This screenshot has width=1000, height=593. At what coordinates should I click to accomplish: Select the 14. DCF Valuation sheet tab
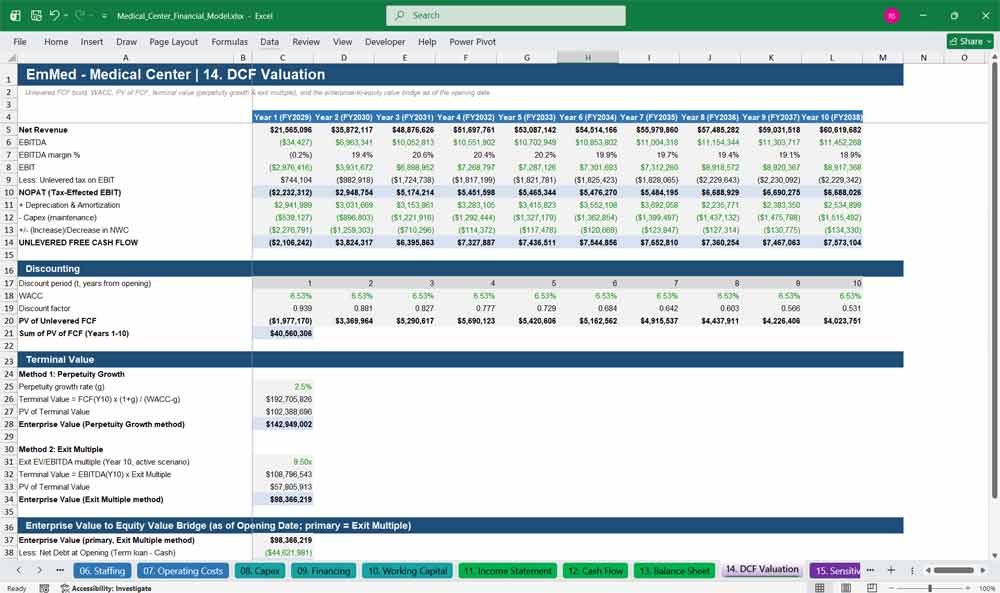coord(762,569)
